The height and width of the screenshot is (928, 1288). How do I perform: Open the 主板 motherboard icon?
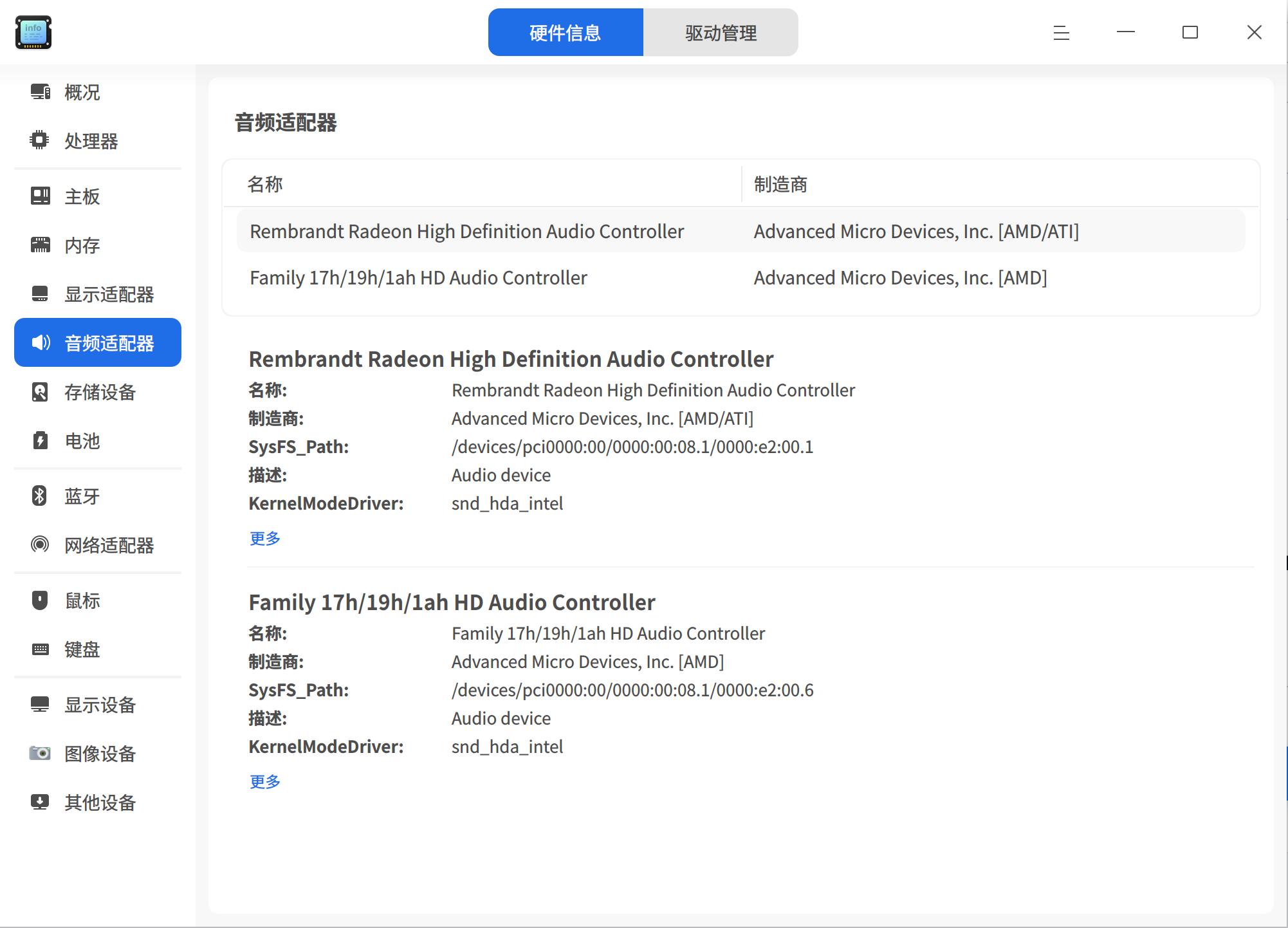[x=41, y=196]
